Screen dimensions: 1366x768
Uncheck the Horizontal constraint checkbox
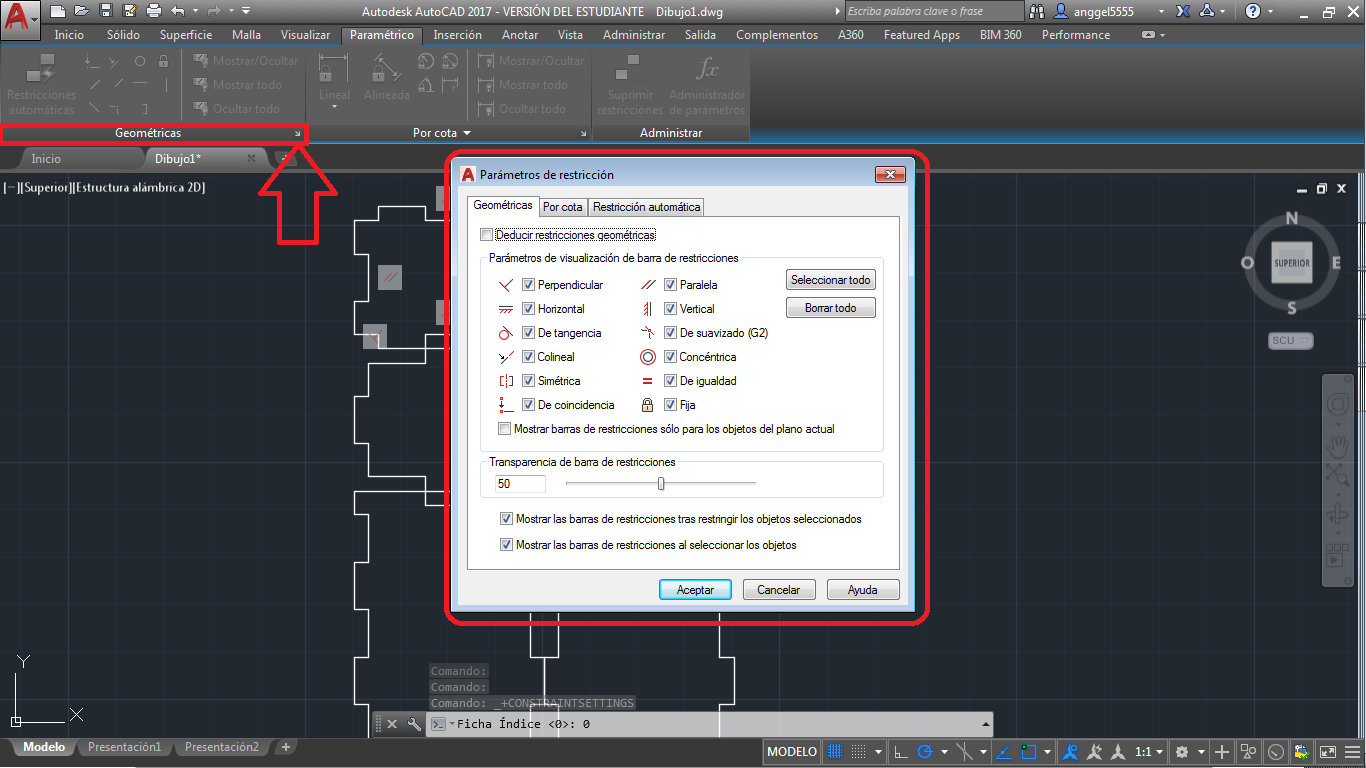point(529,309)
